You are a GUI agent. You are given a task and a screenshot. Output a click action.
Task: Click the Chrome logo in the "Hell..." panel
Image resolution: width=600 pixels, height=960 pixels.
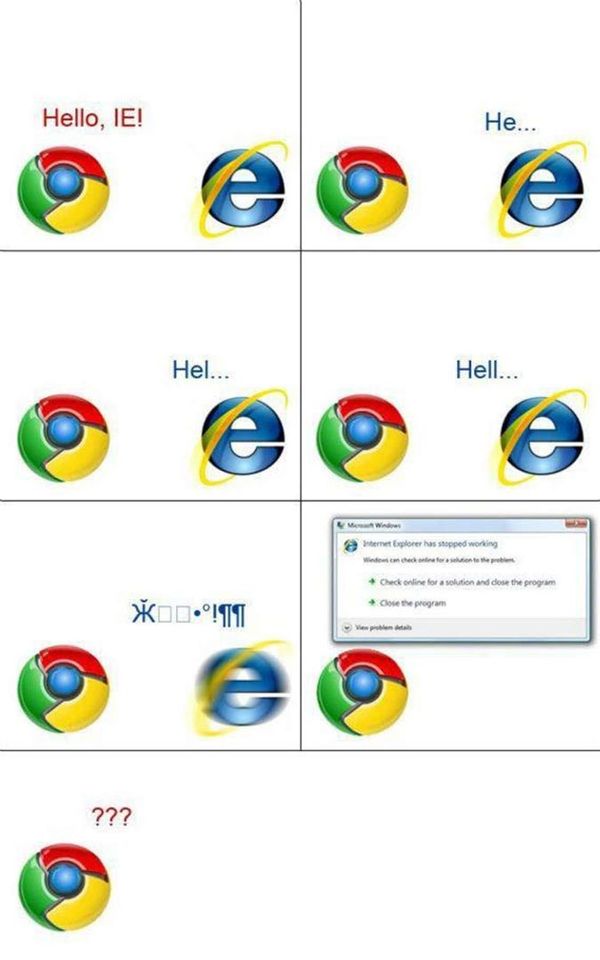[x=362, y=438]
